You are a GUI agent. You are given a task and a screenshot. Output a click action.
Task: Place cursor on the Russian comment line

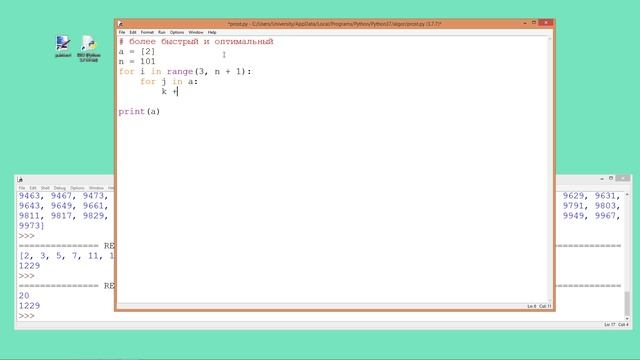196,42
